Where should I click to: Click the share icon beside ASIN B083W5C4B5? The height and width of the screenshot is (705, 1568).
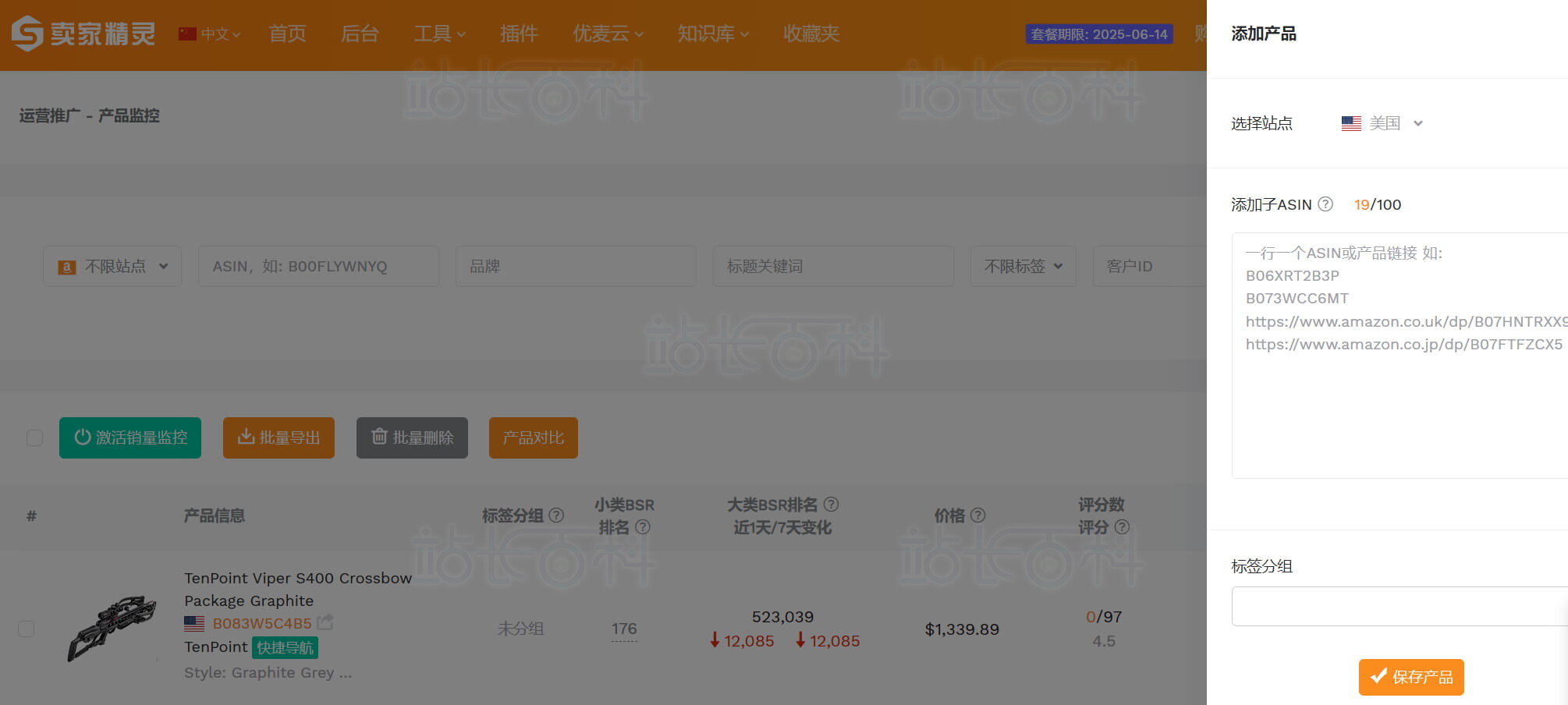pos(327,622)
